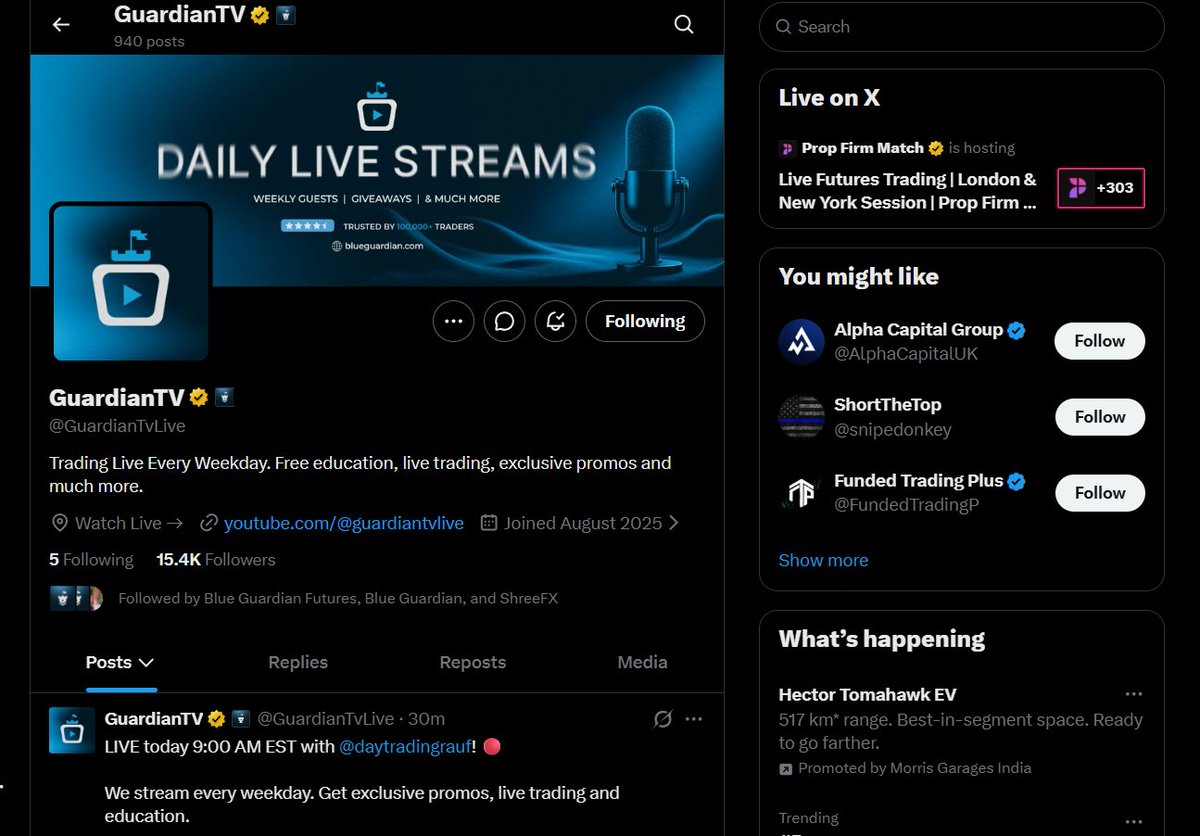1200x836 pixels.
Task: Focus the Search input field
Action: pyautogui.click(x=962, y=27)
